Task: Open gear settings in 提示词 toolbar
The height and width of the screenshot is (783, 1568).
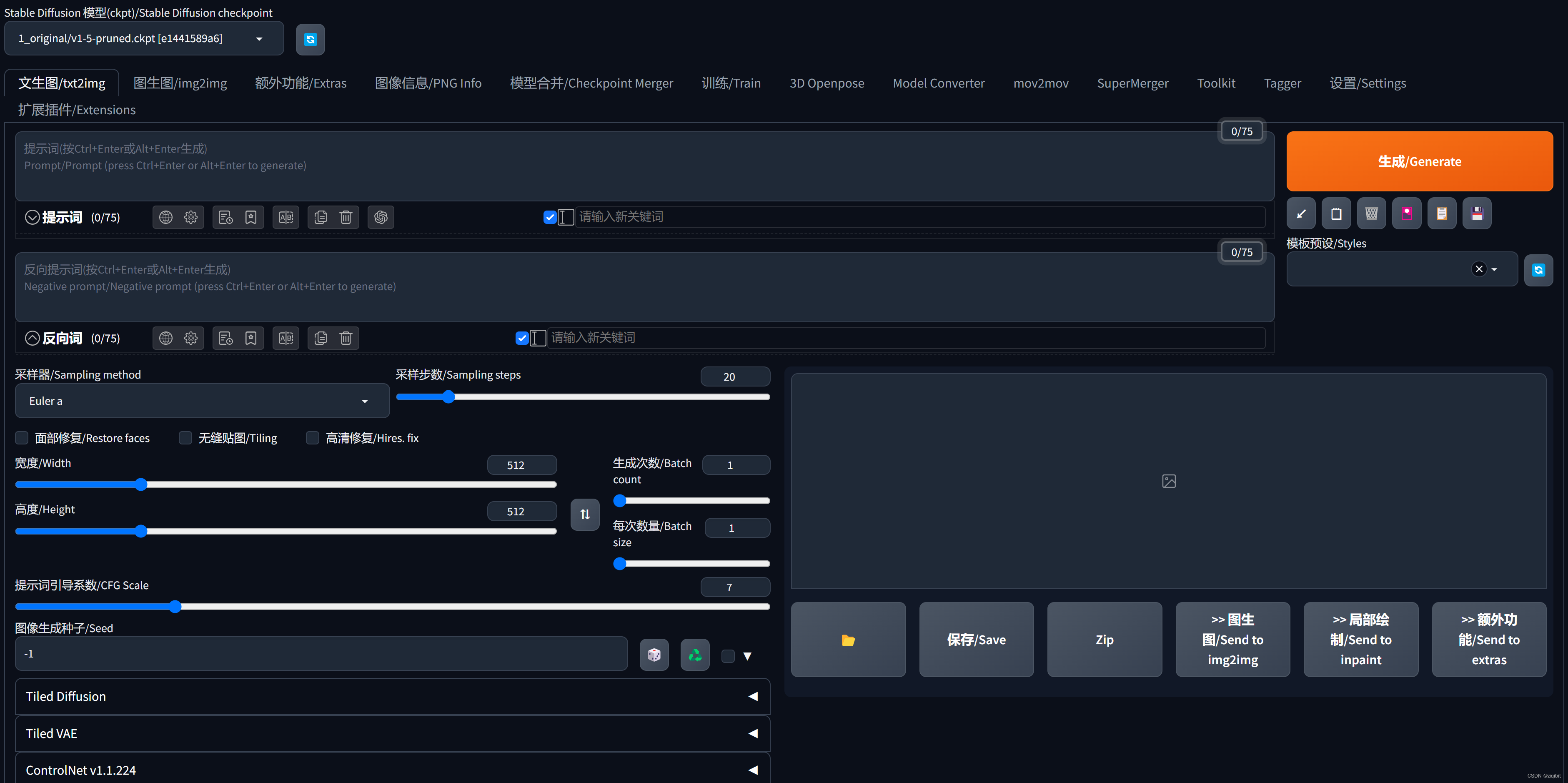Action: click(191, 217)
